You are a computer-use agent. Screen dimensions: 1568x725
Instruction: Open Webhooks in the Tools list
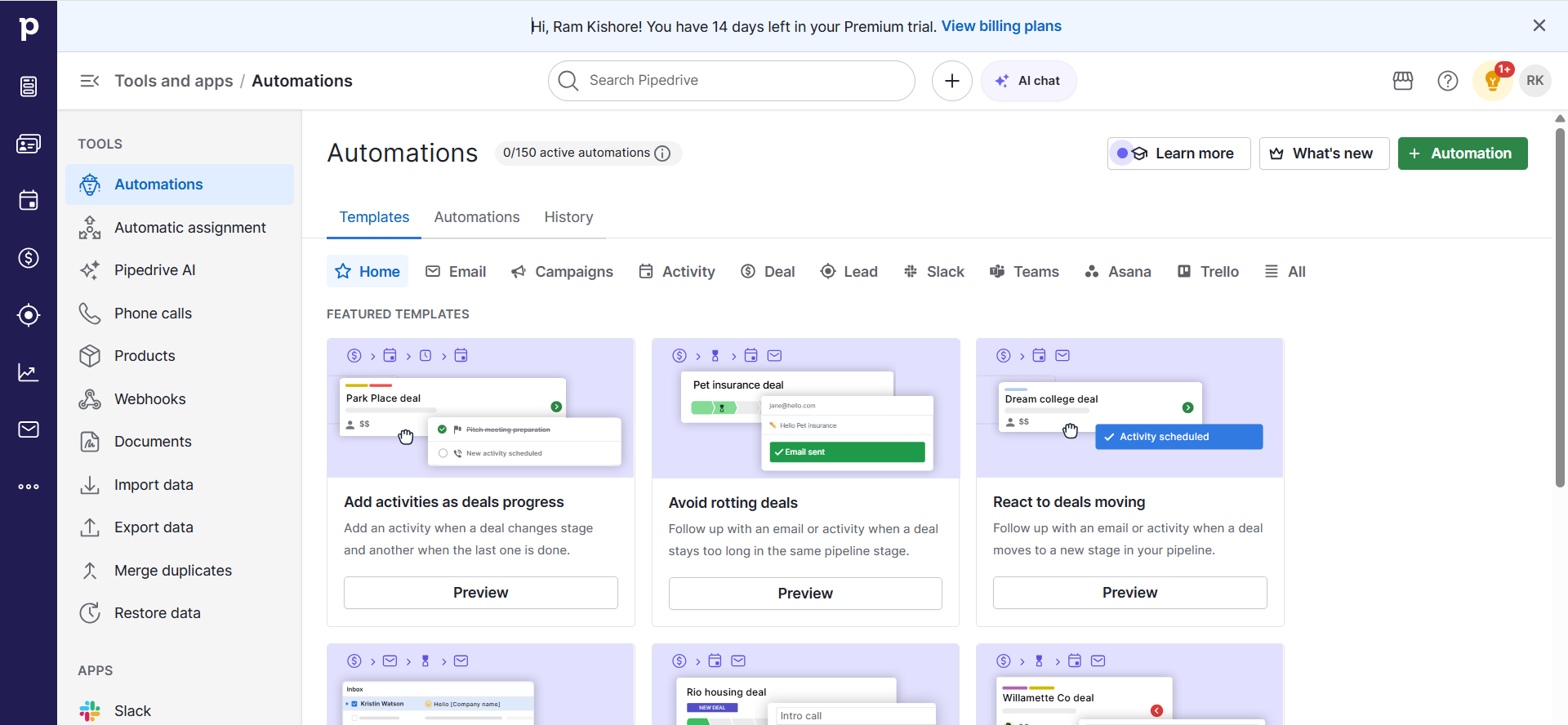[150, 399]
